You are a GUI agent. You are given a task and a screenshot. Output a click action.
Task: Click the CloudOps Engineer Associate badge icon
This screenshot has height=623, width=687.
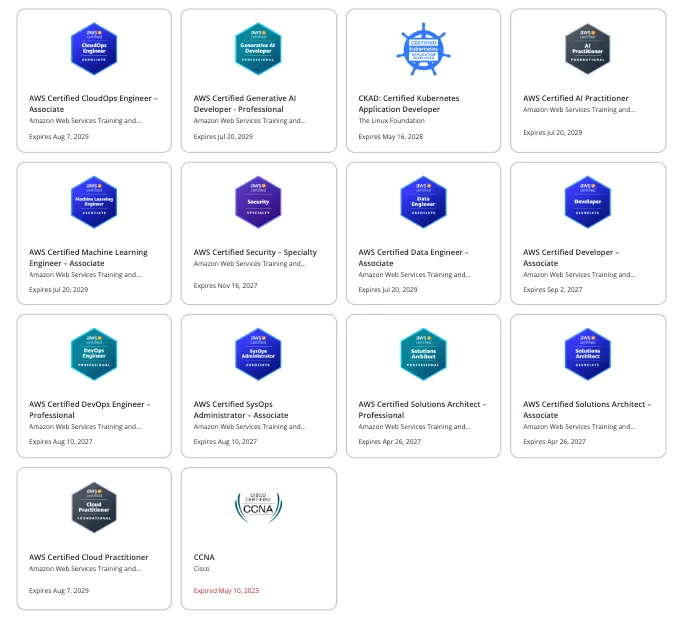[x=94, y=49]
